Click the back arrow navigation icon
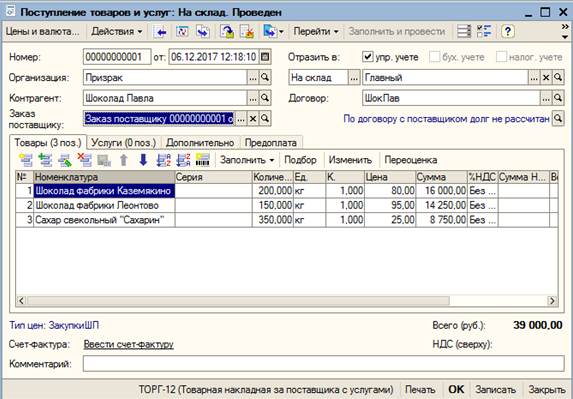This screenshot has height=399, width=573. coord(160,32)
